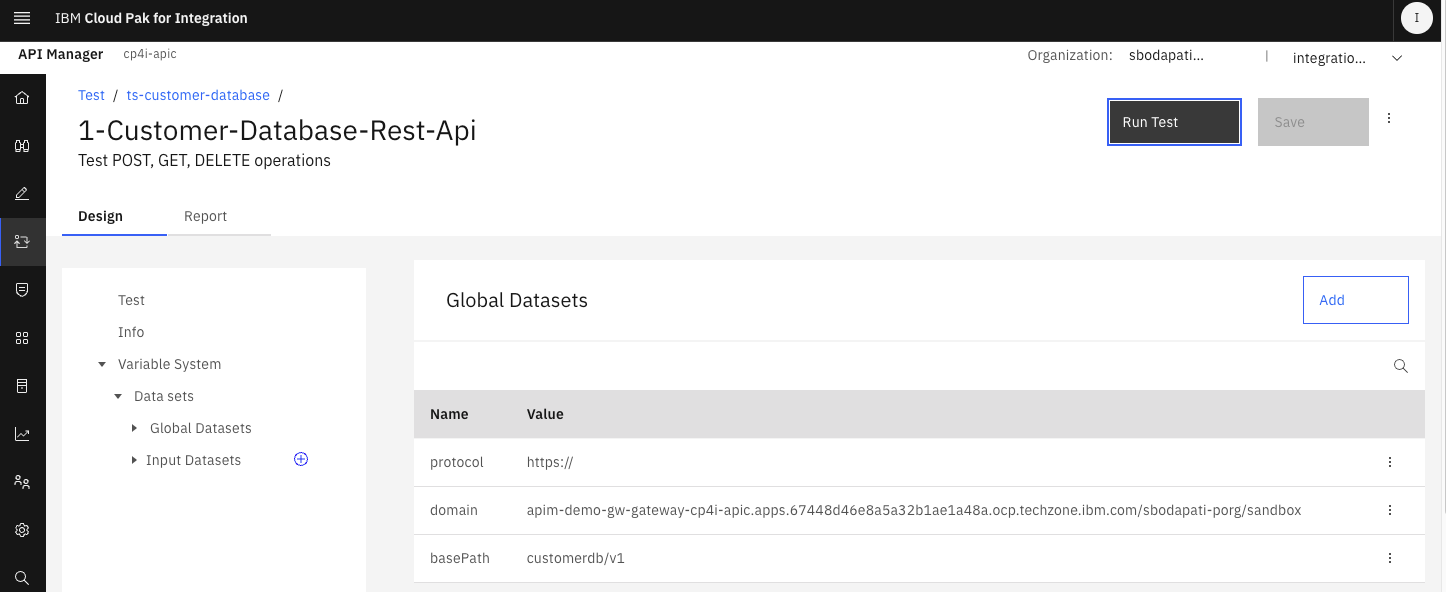Open the binoculars Discover icon in sidebar
Screen dimensions: 1446x592
coord(22,146)
